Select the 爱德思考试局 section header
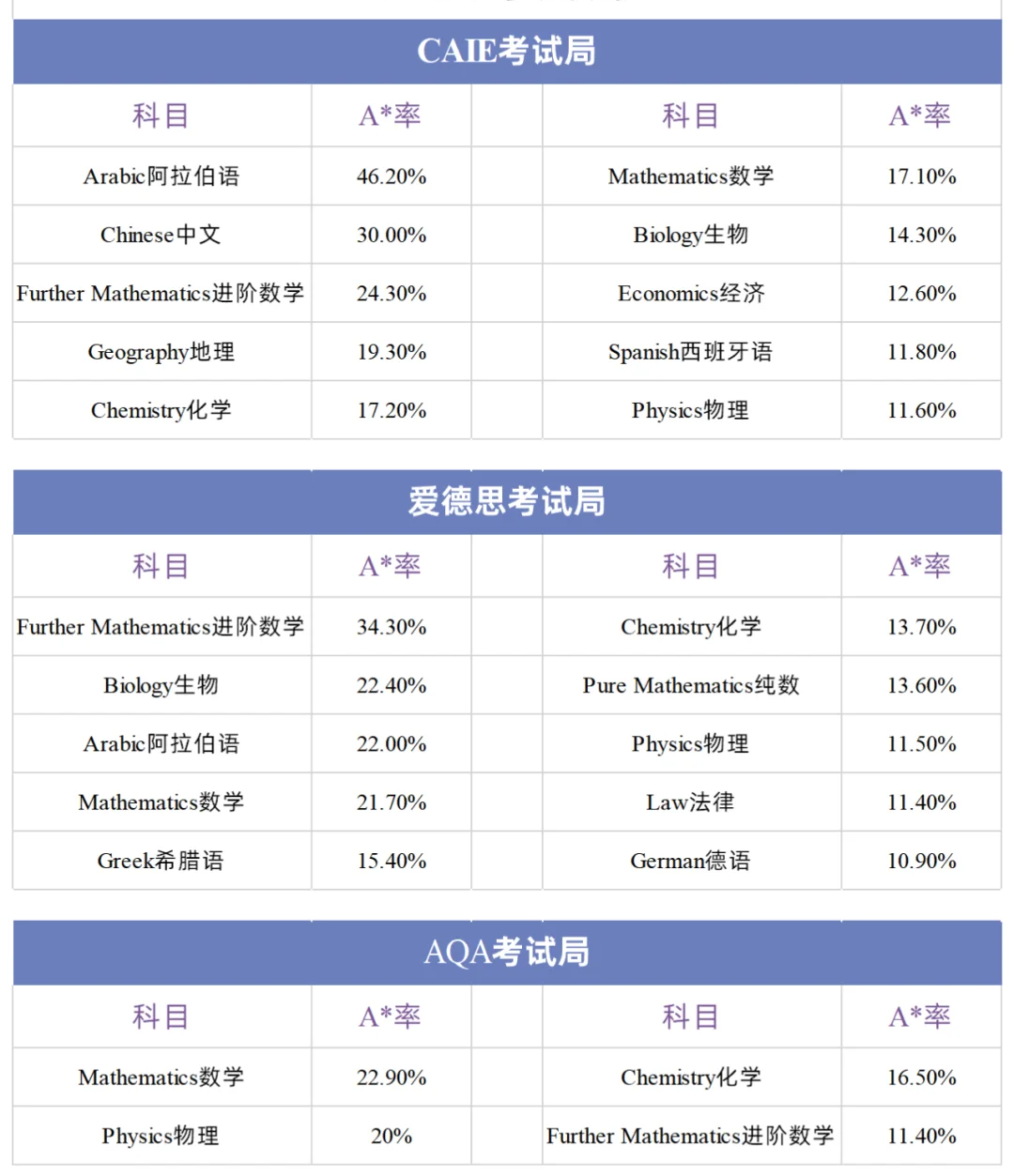The image size is (1014, 1176). 506,502
